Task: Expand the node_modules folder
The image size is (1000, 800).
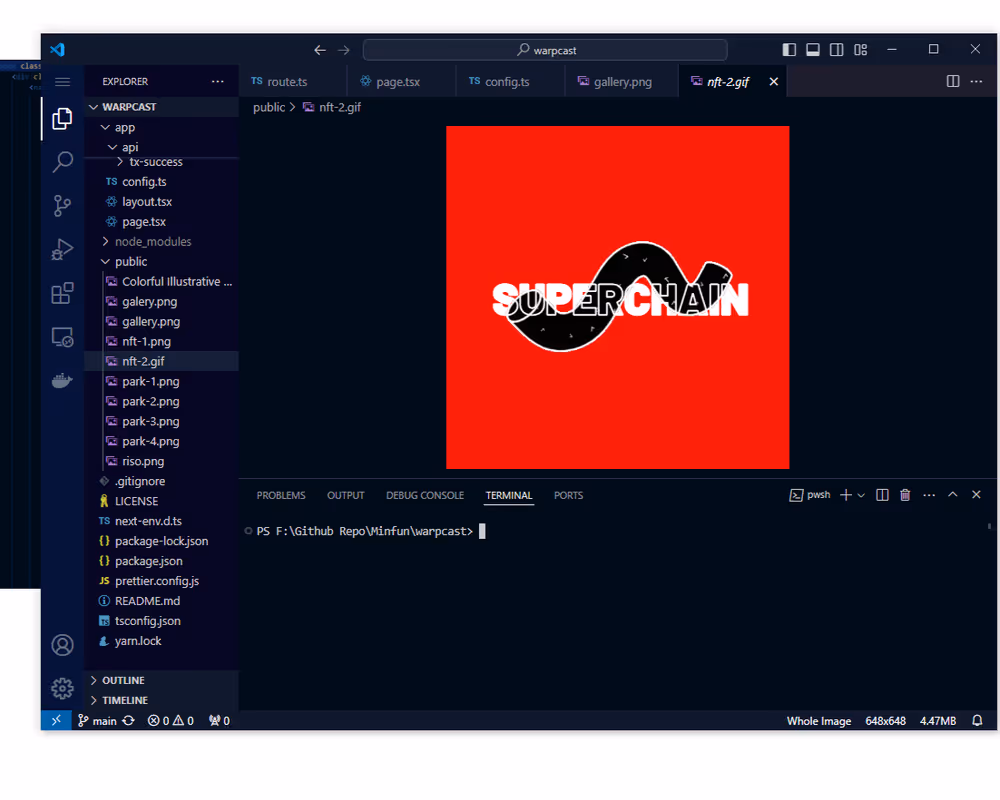Action: (x=152, y=242)
